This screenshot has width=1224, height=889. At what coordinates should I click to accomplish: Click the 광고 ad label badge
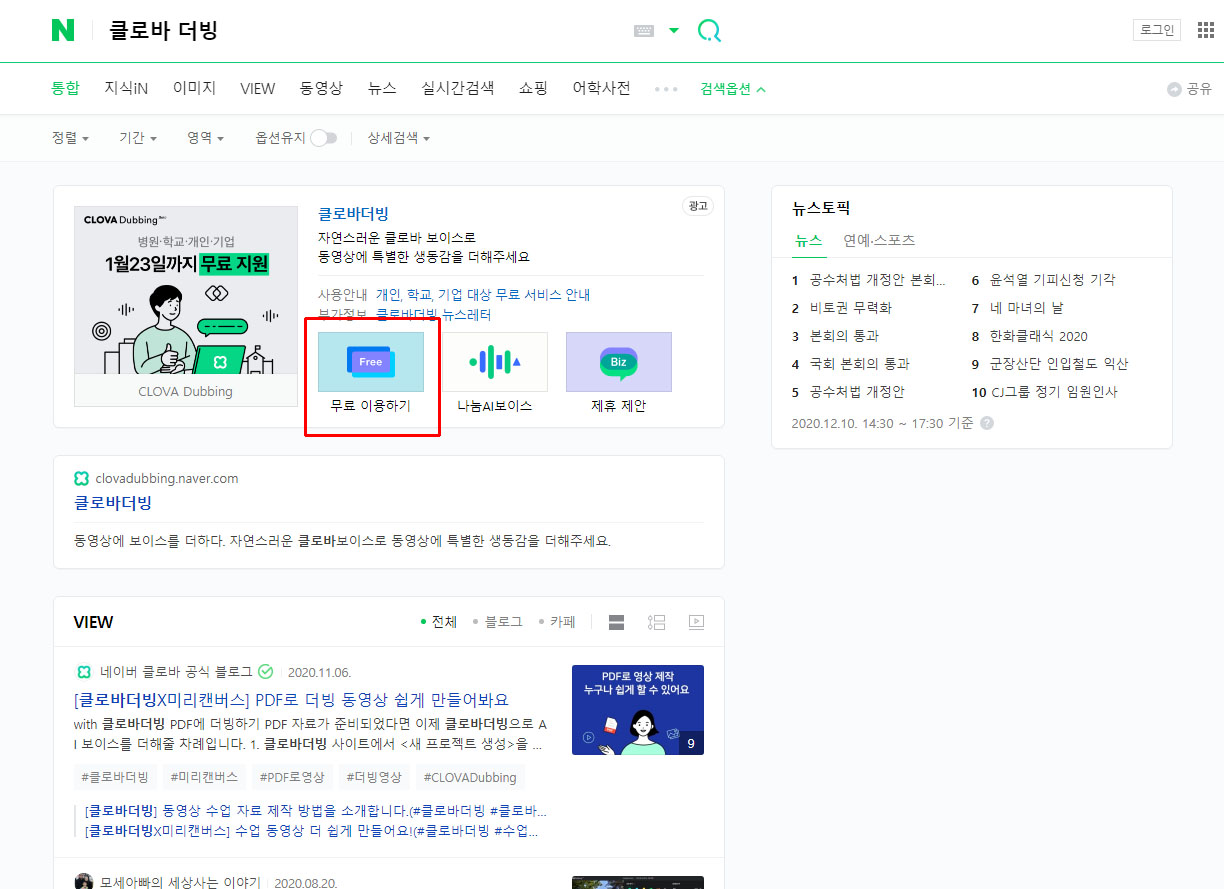(x=698, y=206)
